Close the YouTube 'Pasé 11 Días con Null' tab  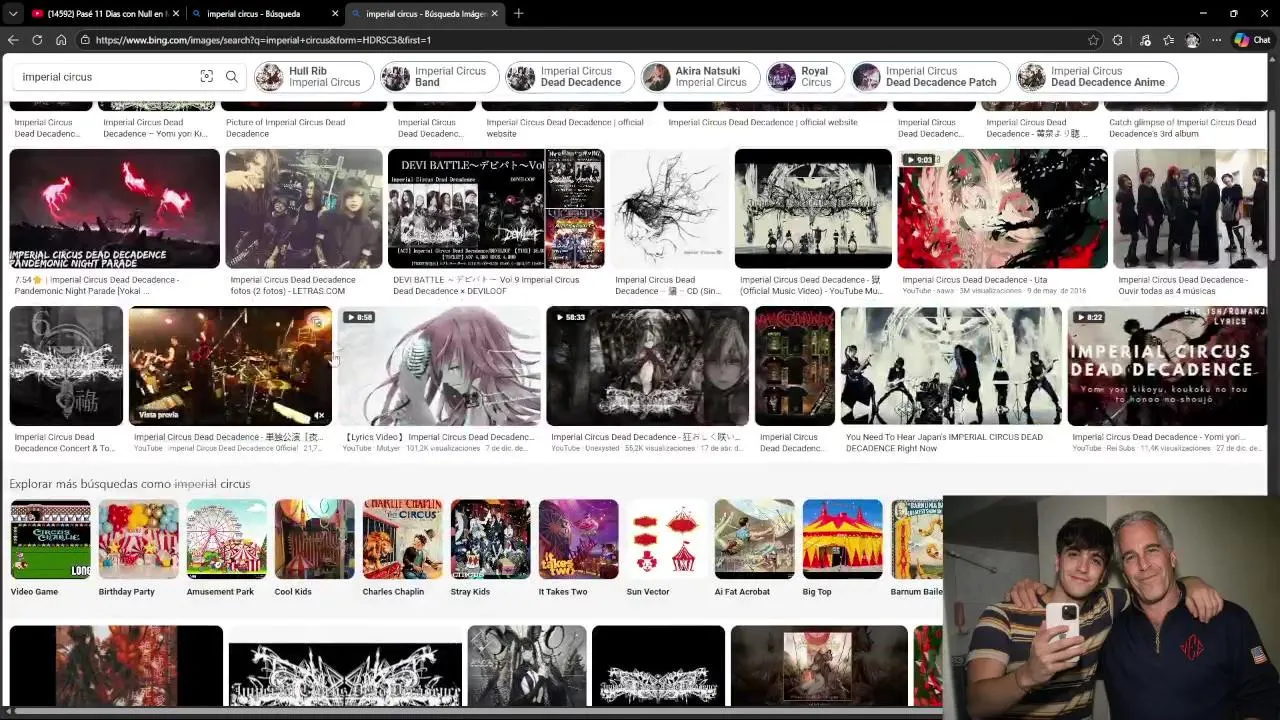pyautogui.click(x=176, y=14)
